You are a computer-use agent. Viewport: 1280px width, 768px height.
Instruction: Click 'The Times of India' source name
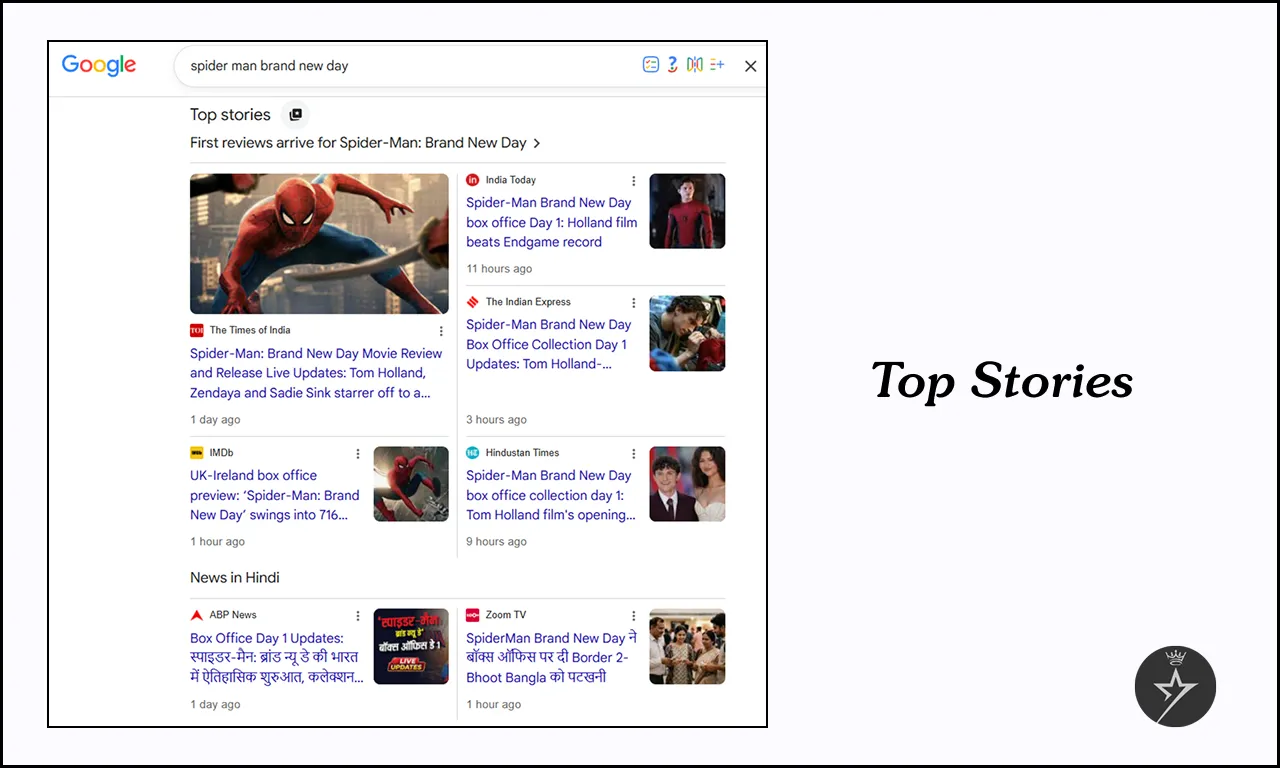pos(250,330)
